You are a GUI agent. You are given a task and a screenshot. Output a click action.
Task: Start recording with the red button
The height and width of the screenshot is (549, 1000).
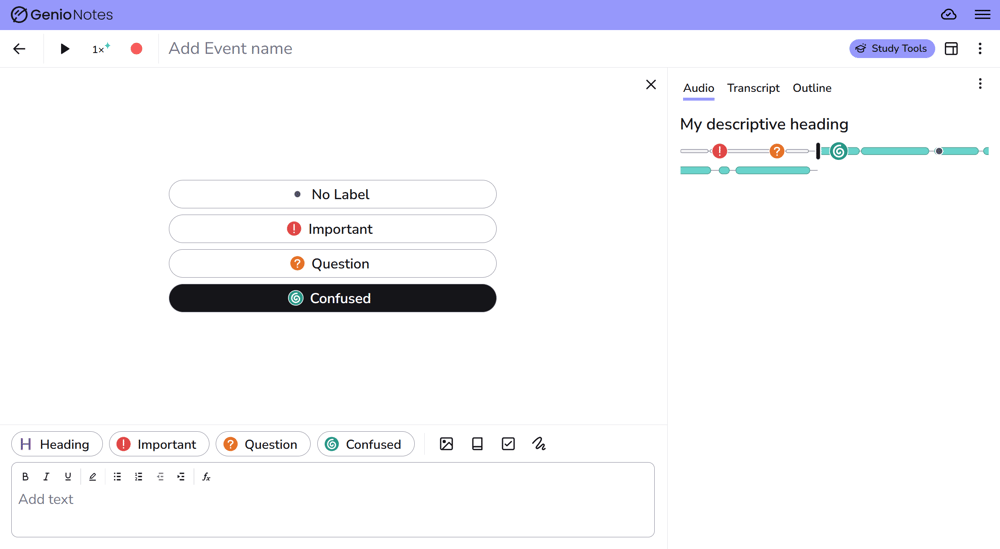coord(136,48)
